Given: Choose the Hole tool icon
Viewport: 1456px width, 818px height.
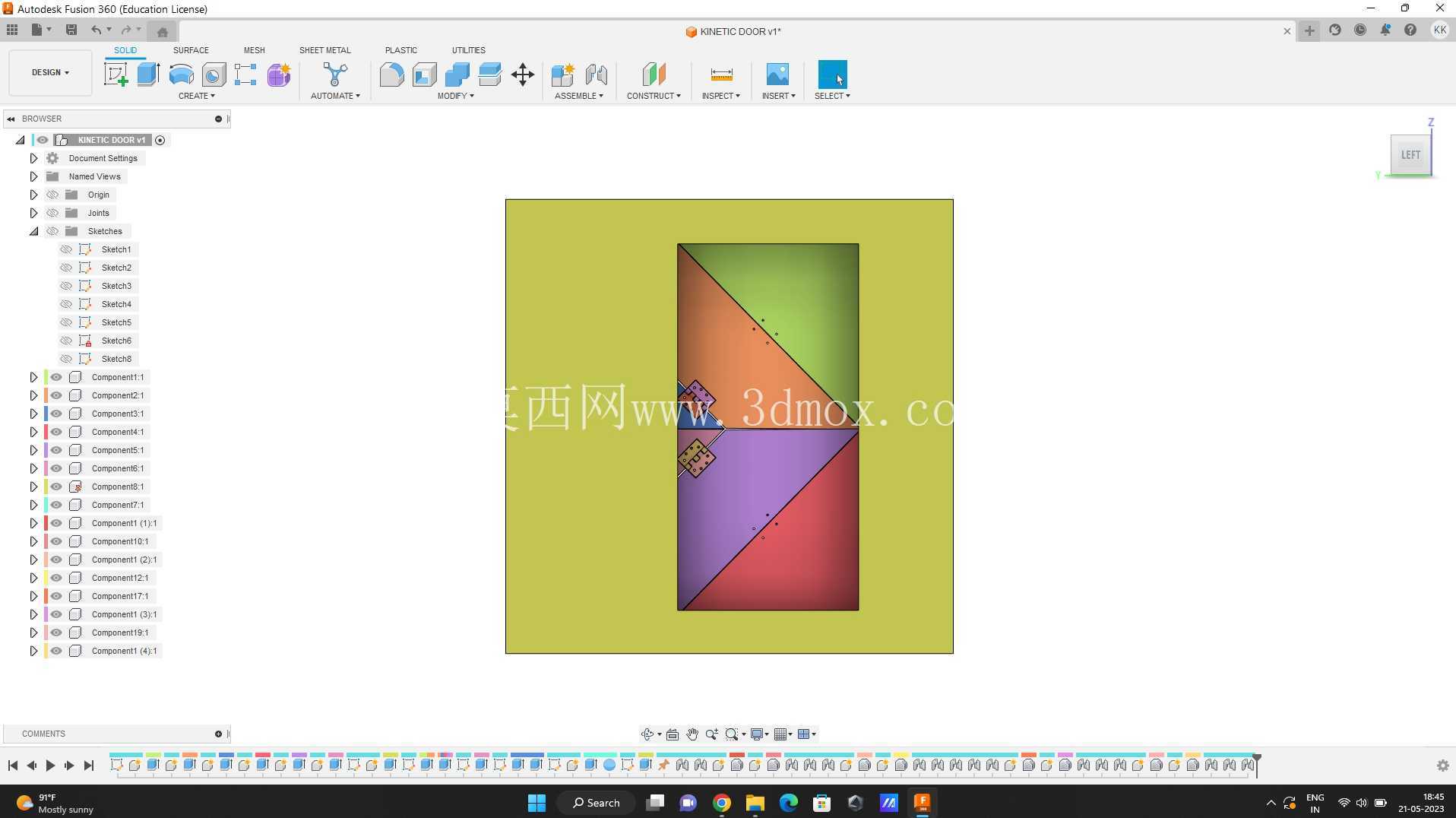Looking at the screenshot, I should click(214, 75).
